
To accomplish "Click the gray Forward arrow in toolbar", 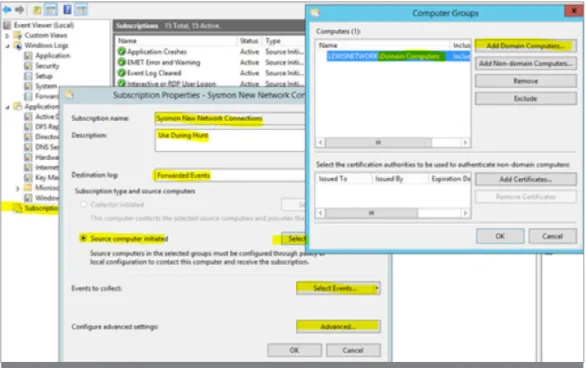I will pyautogui.click(x=20, y=10).
